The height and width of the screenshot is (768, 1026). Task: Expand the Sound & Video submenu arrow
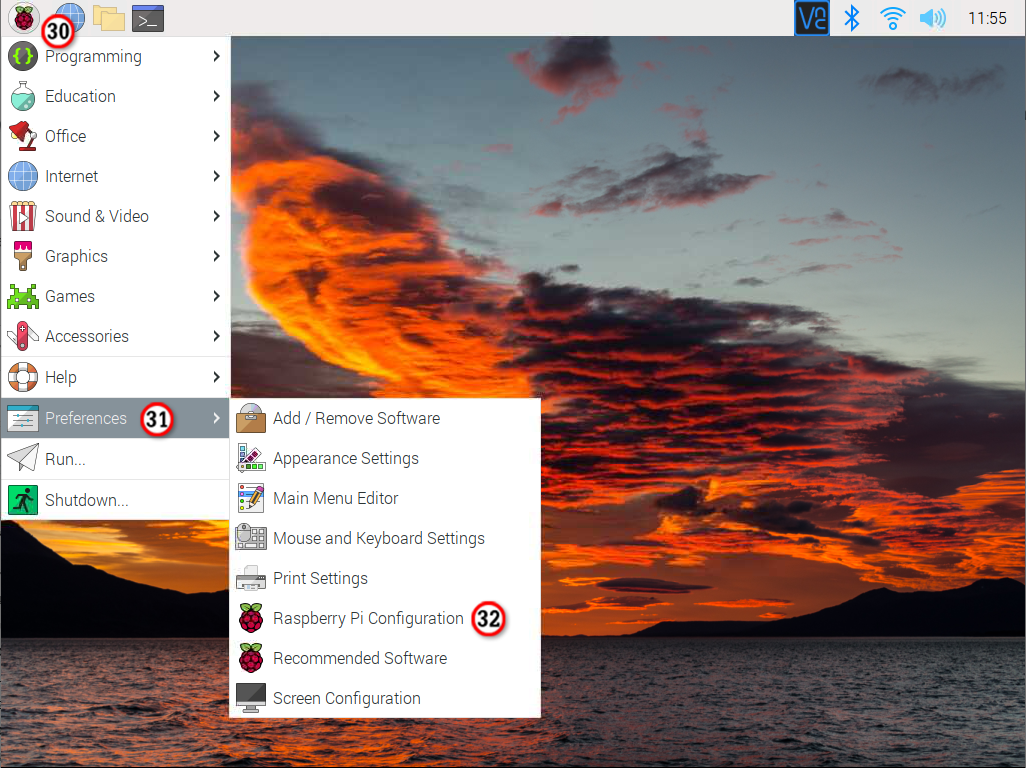point(217,216)
